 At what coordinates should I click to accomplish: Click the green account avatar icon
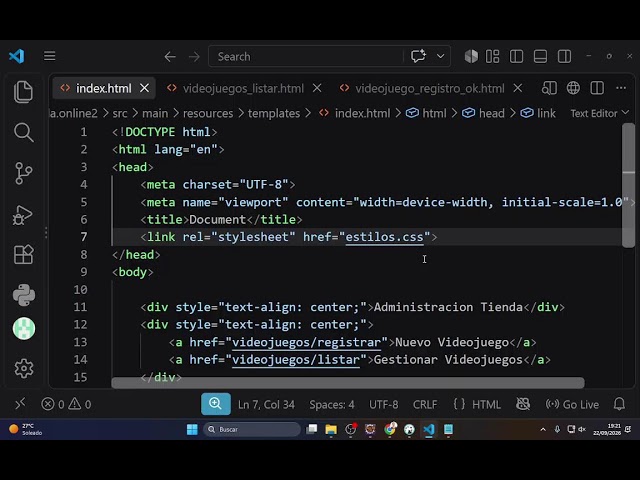coord(24,328)
